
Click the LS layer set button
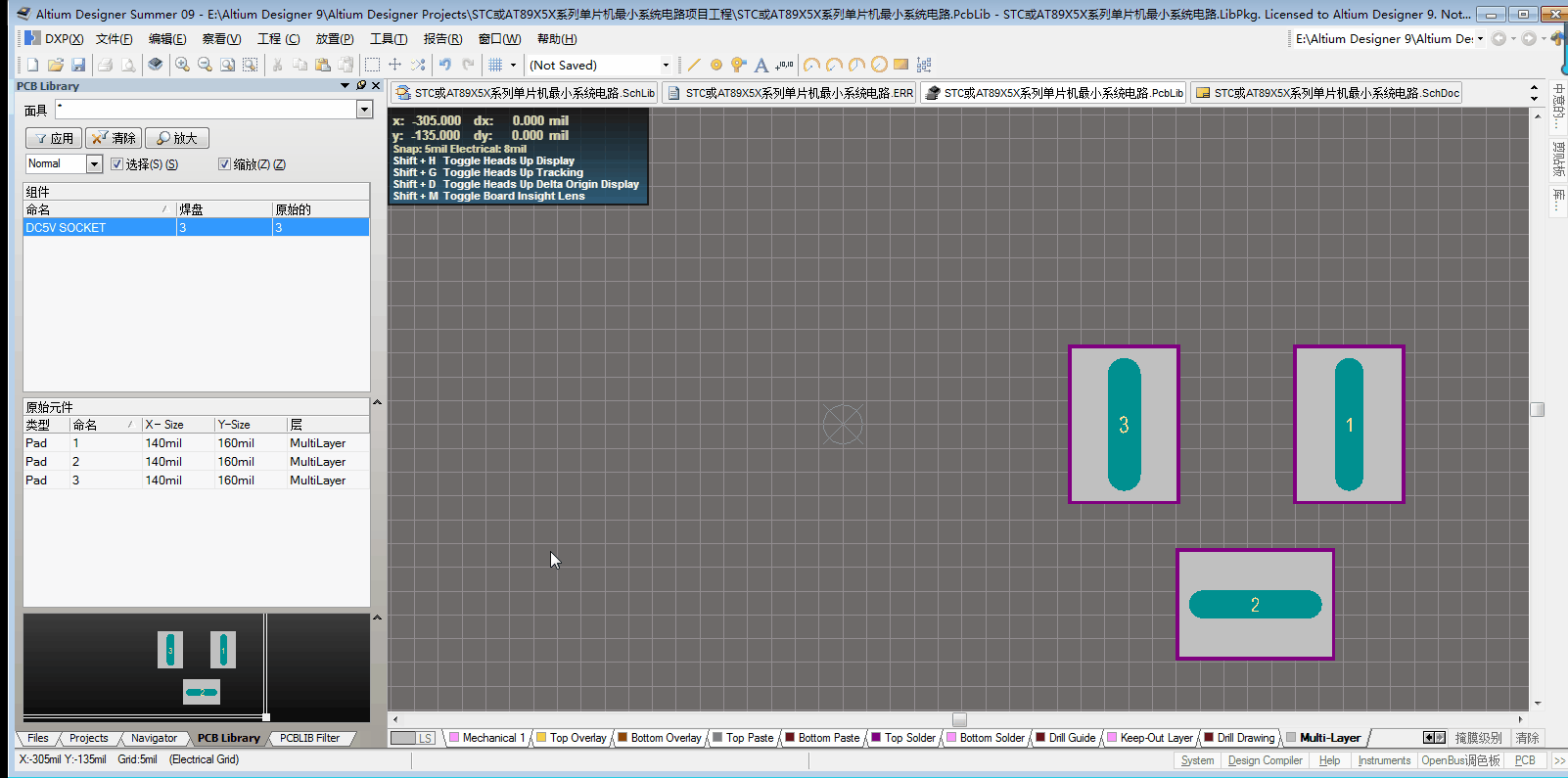coord(413,738)
